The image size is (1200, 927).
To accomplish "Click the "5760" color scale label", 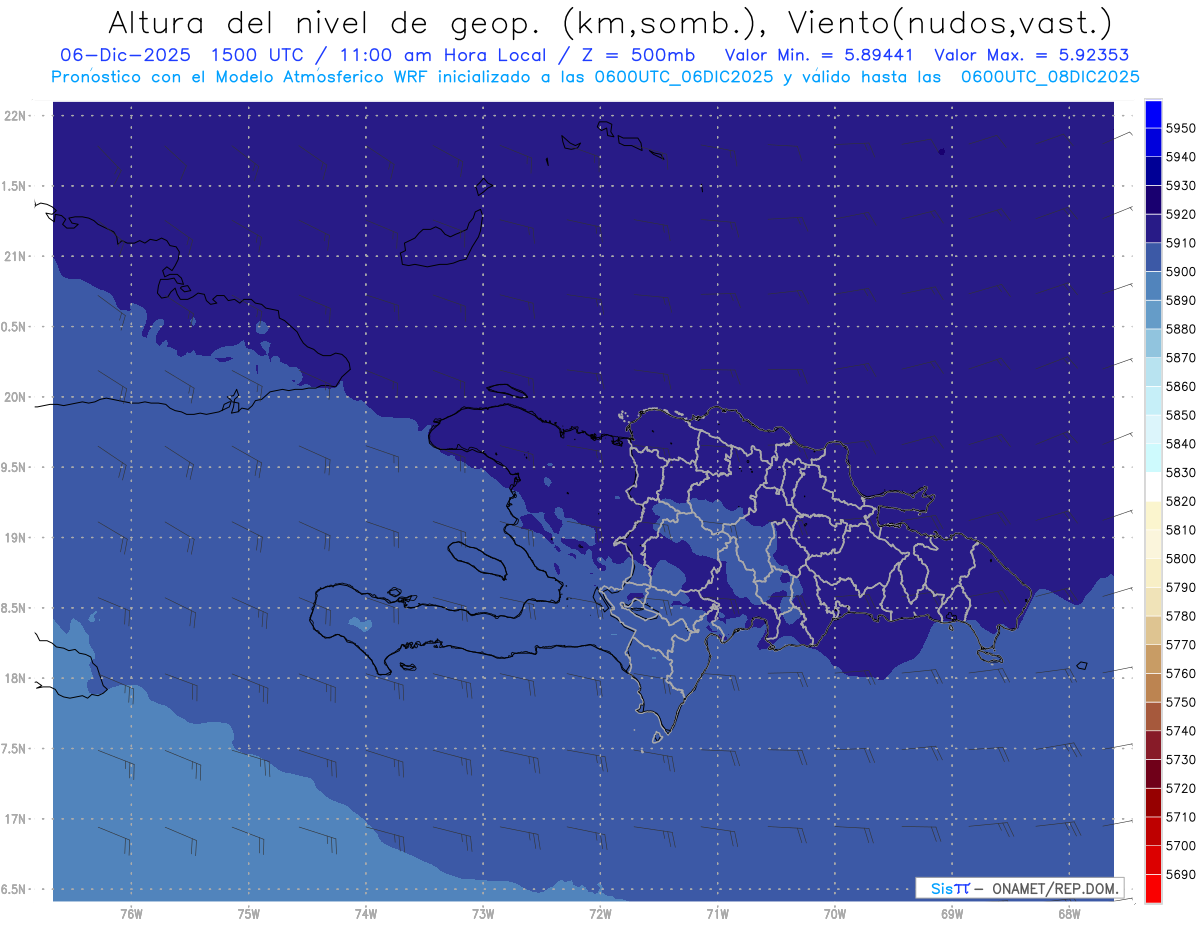I will click(1180, 673).
